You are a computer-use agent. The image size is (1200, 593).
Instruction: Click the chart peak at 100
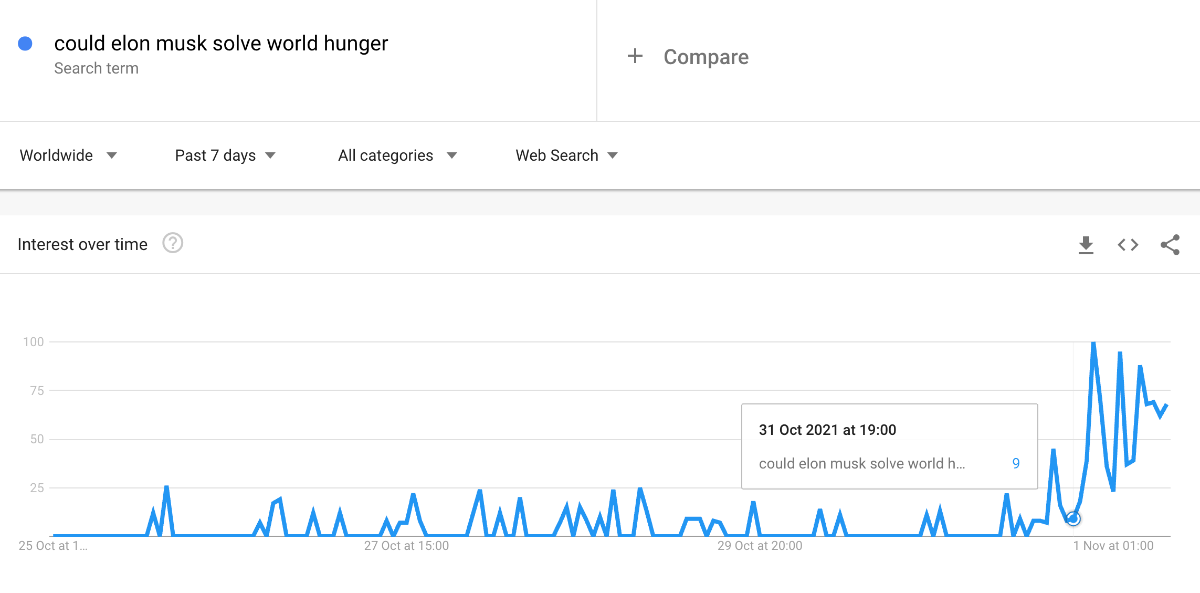pyautogui.click(x=1093, y=343)
